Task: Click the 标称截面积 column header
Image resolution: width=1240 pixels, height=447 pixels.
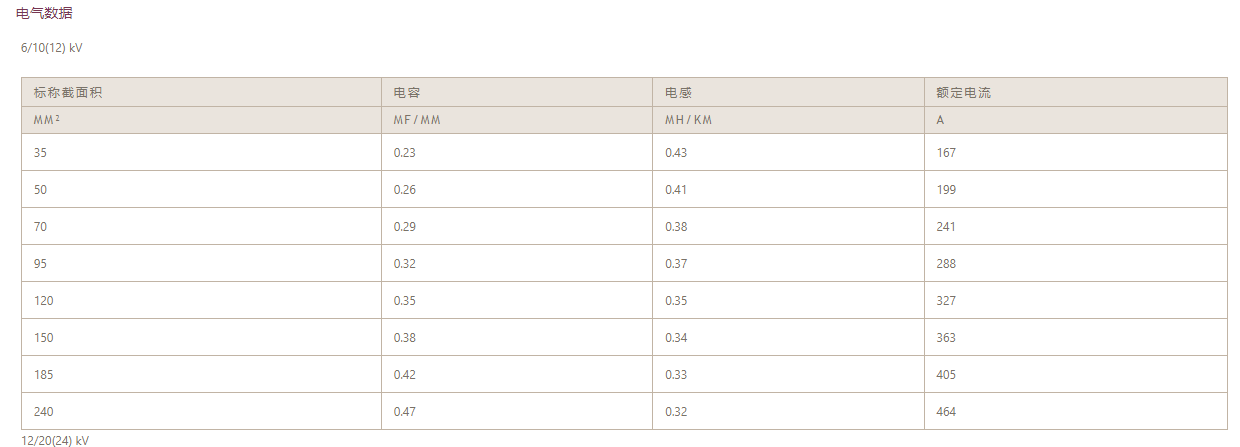Action: click(x=68, y=93)
